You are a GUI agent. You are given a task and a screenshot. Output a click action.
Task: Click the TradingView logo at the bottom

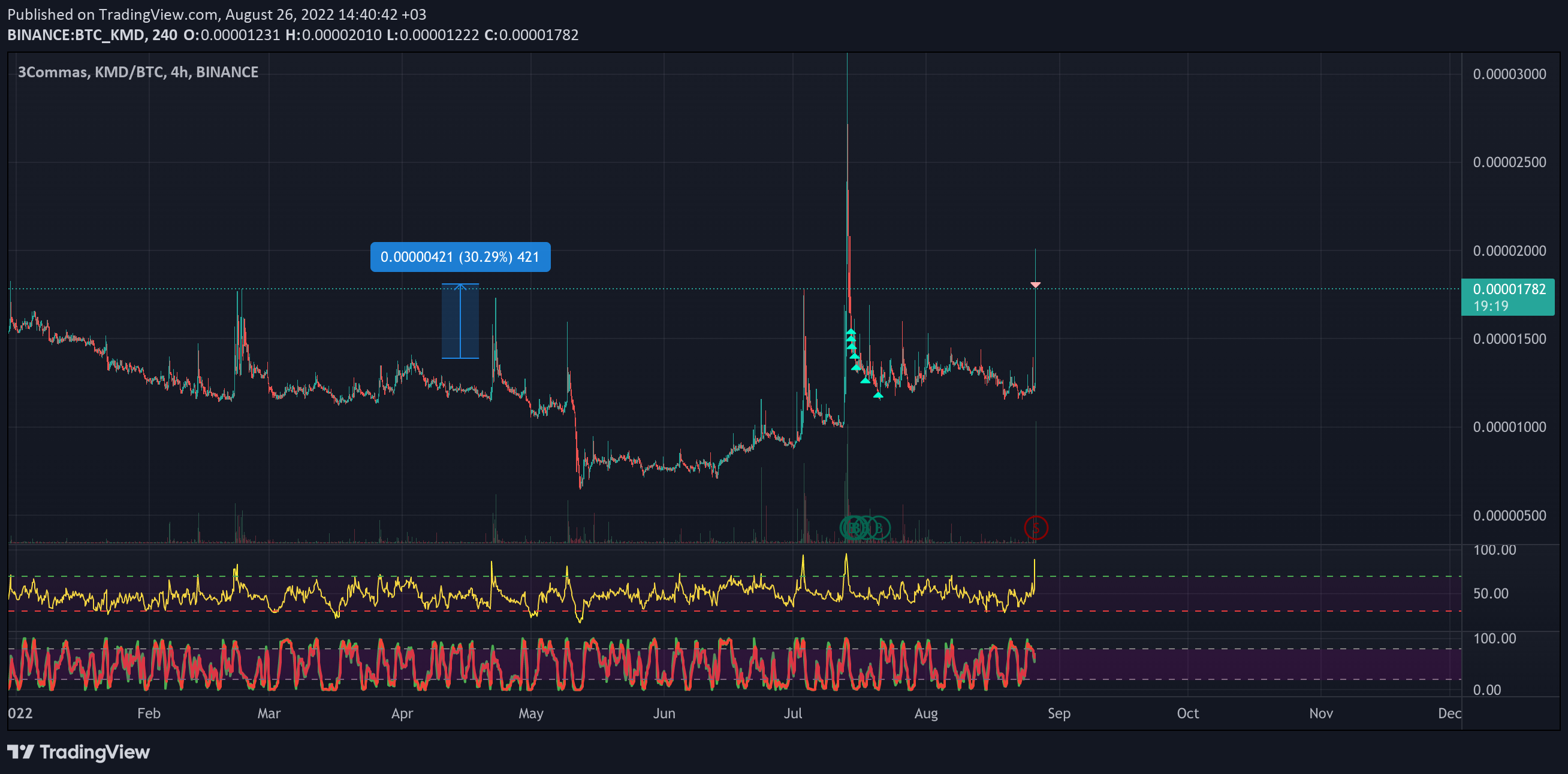coord(79,752)
